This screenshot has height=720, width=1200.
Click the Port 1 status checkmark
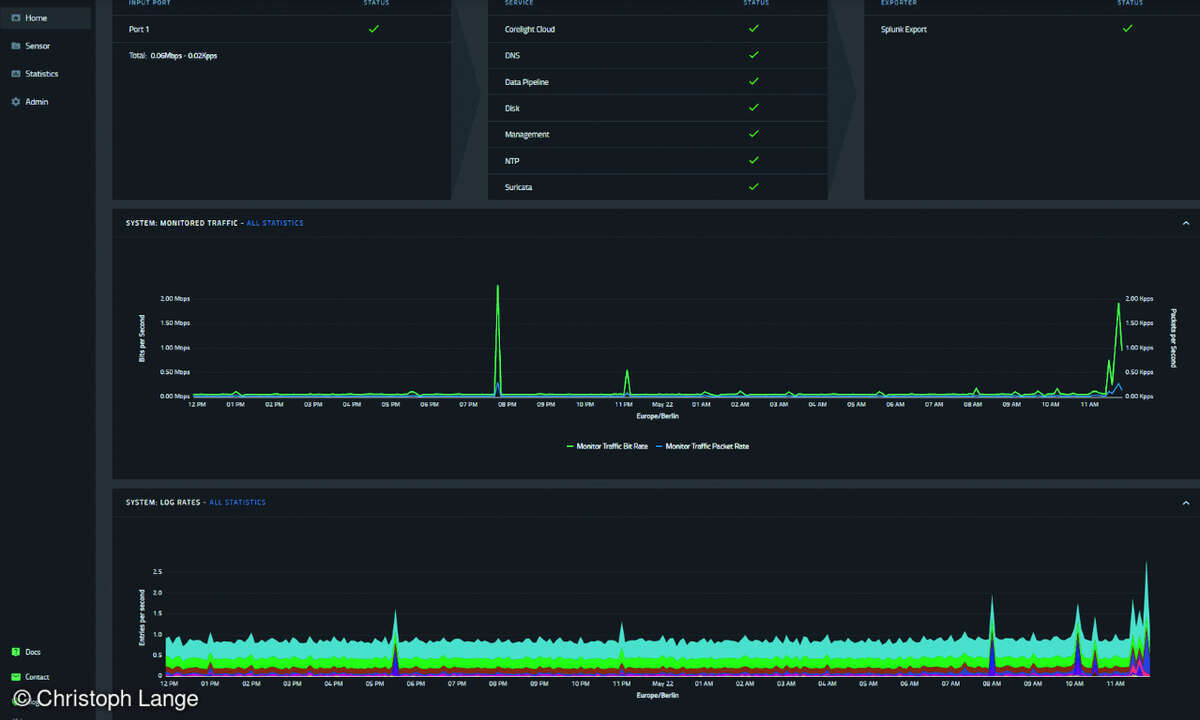click(x=374, y=29)
